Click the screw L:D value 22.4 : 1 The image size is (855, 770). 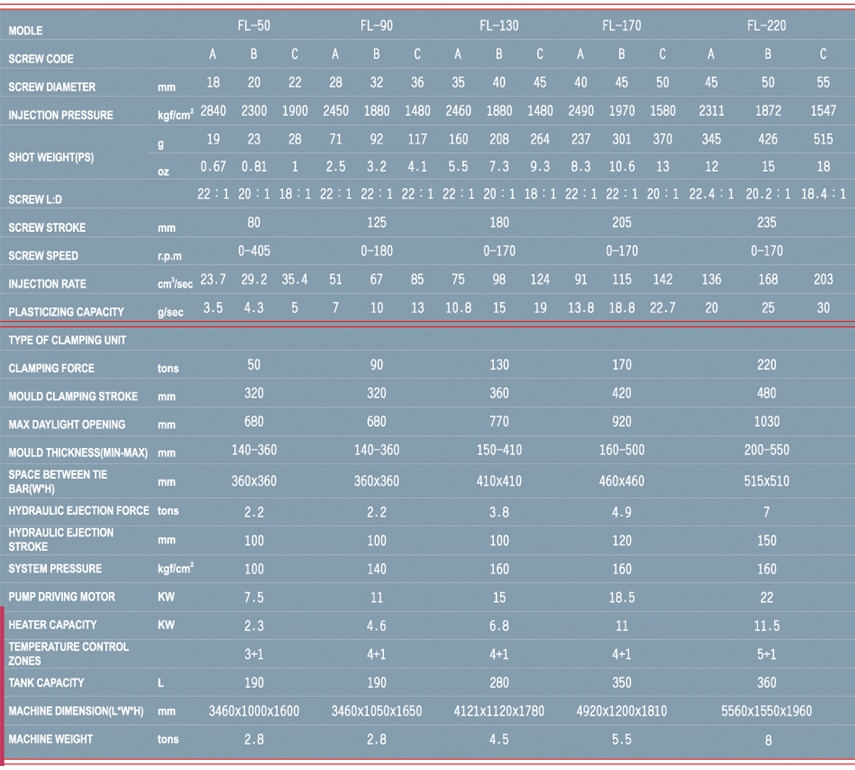click(711, 194)
